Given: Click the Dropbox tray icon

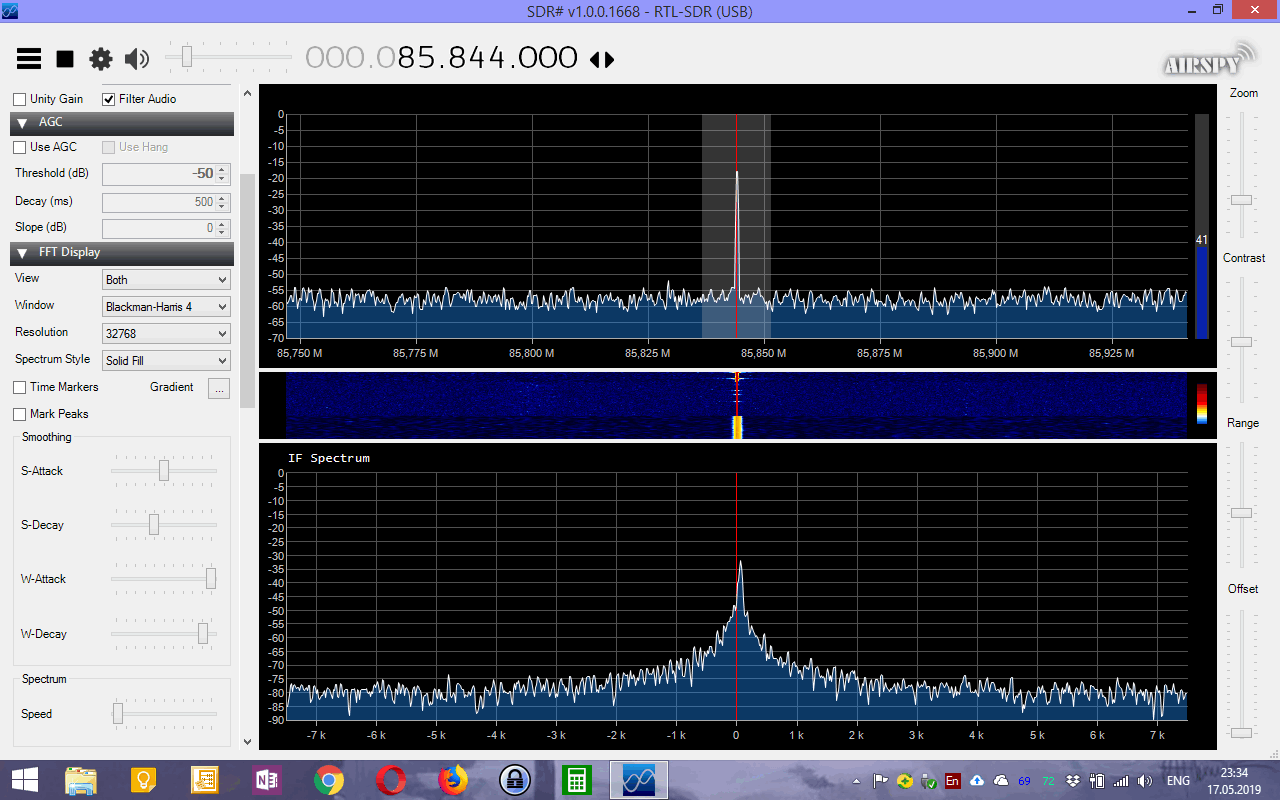Looking at the screenshot, I should pos(1073,781).
